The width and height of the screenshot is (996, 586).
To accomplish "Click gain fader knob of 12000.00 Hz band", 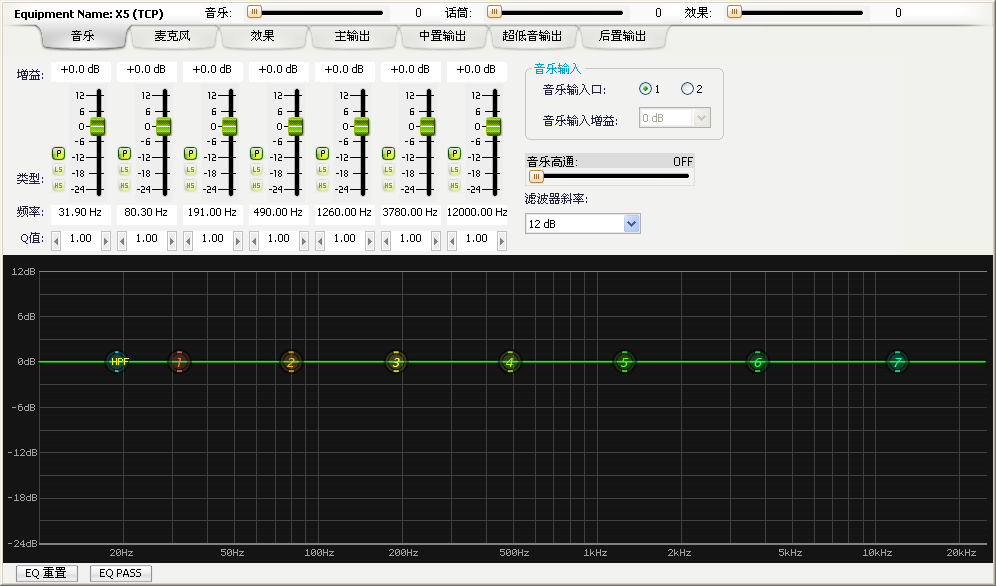I will tap(494, 126).
